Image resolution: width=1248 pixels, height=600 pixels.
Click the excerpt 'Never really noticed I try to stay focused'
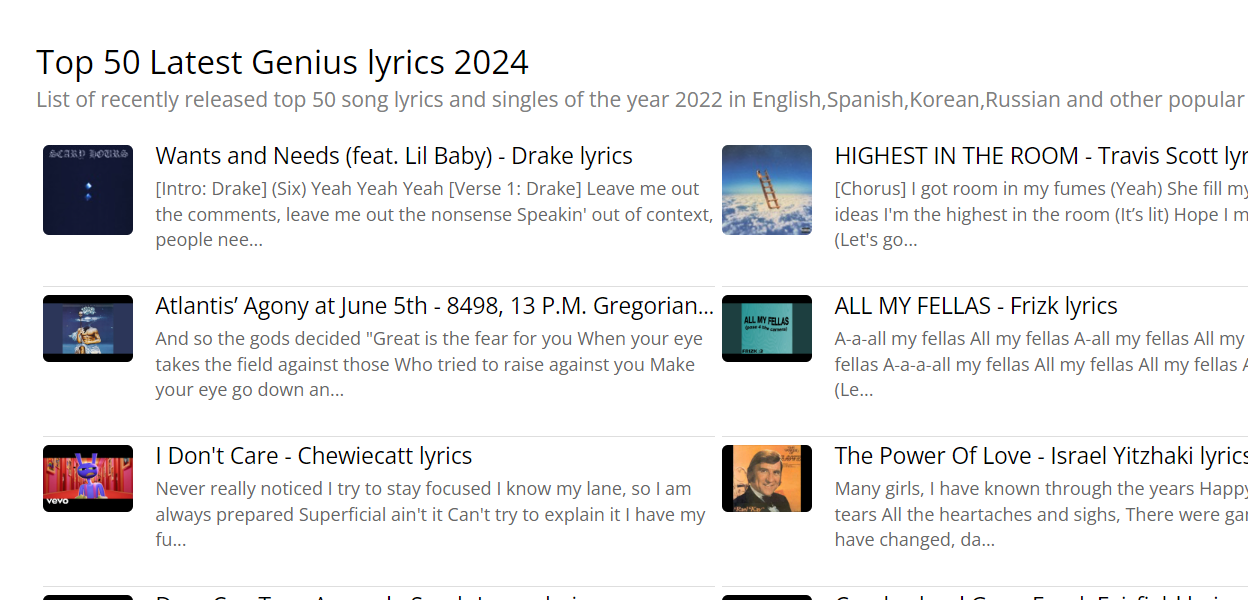point(431,514)
